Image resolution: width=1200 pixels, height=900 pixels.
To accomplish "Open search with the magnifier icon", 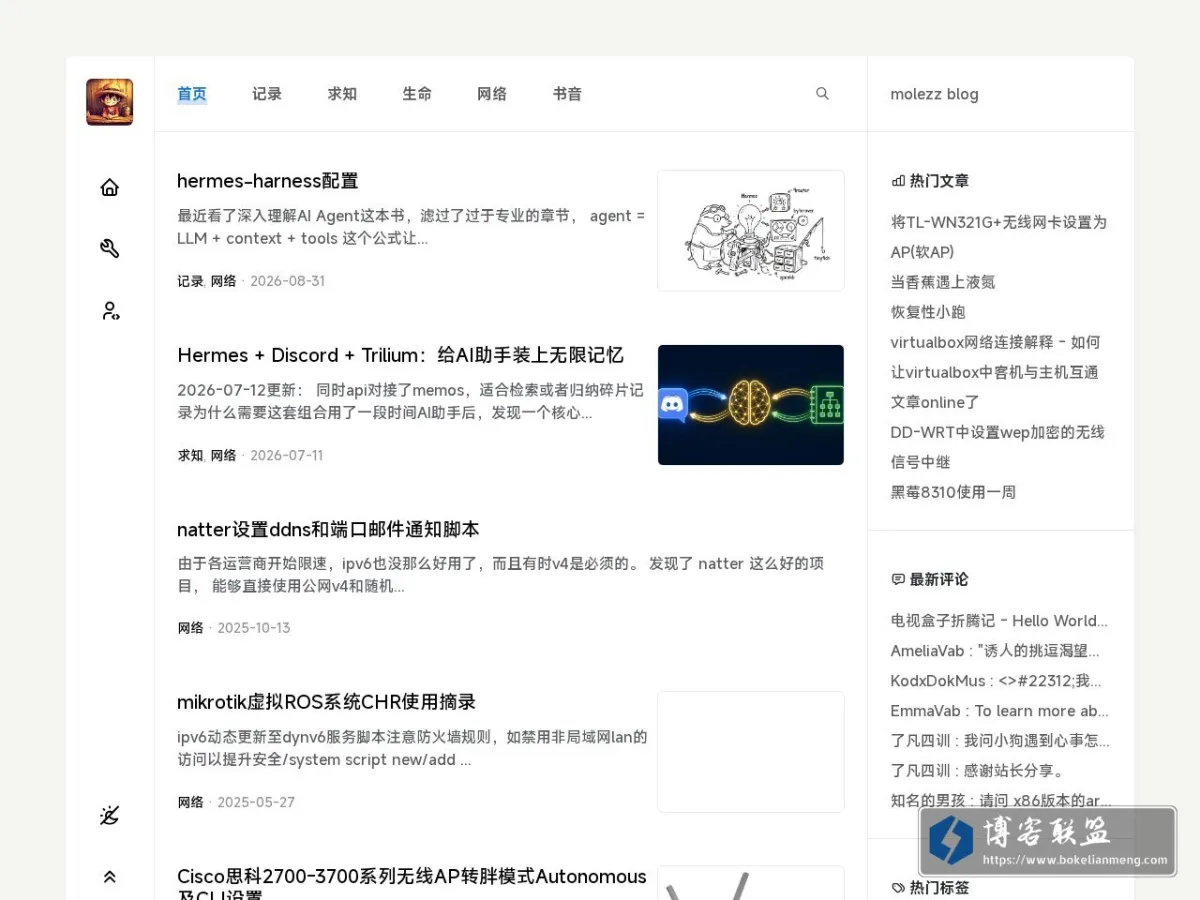I will (822, 93).
